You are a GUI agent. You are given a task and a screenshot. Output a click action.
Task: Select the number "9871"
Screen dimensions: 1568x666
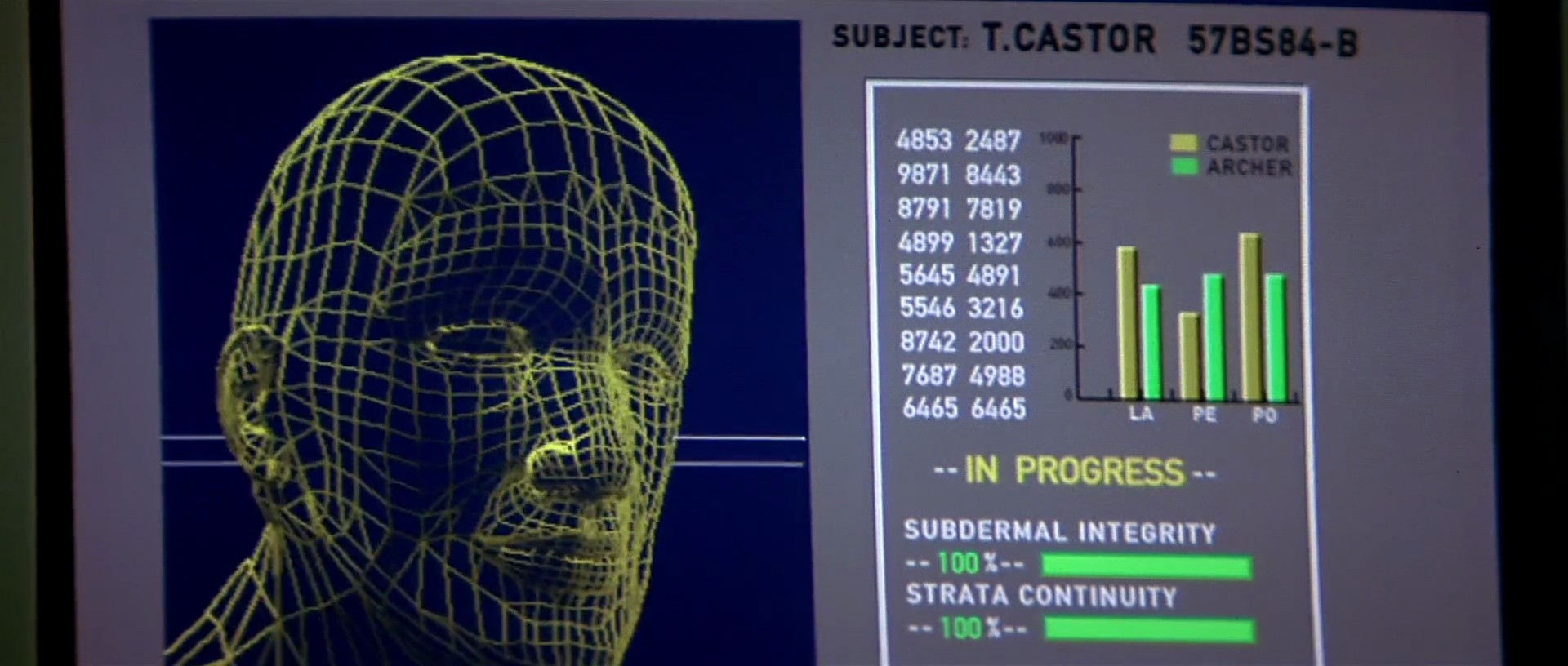pyautogui.click(x=924, y=175)
